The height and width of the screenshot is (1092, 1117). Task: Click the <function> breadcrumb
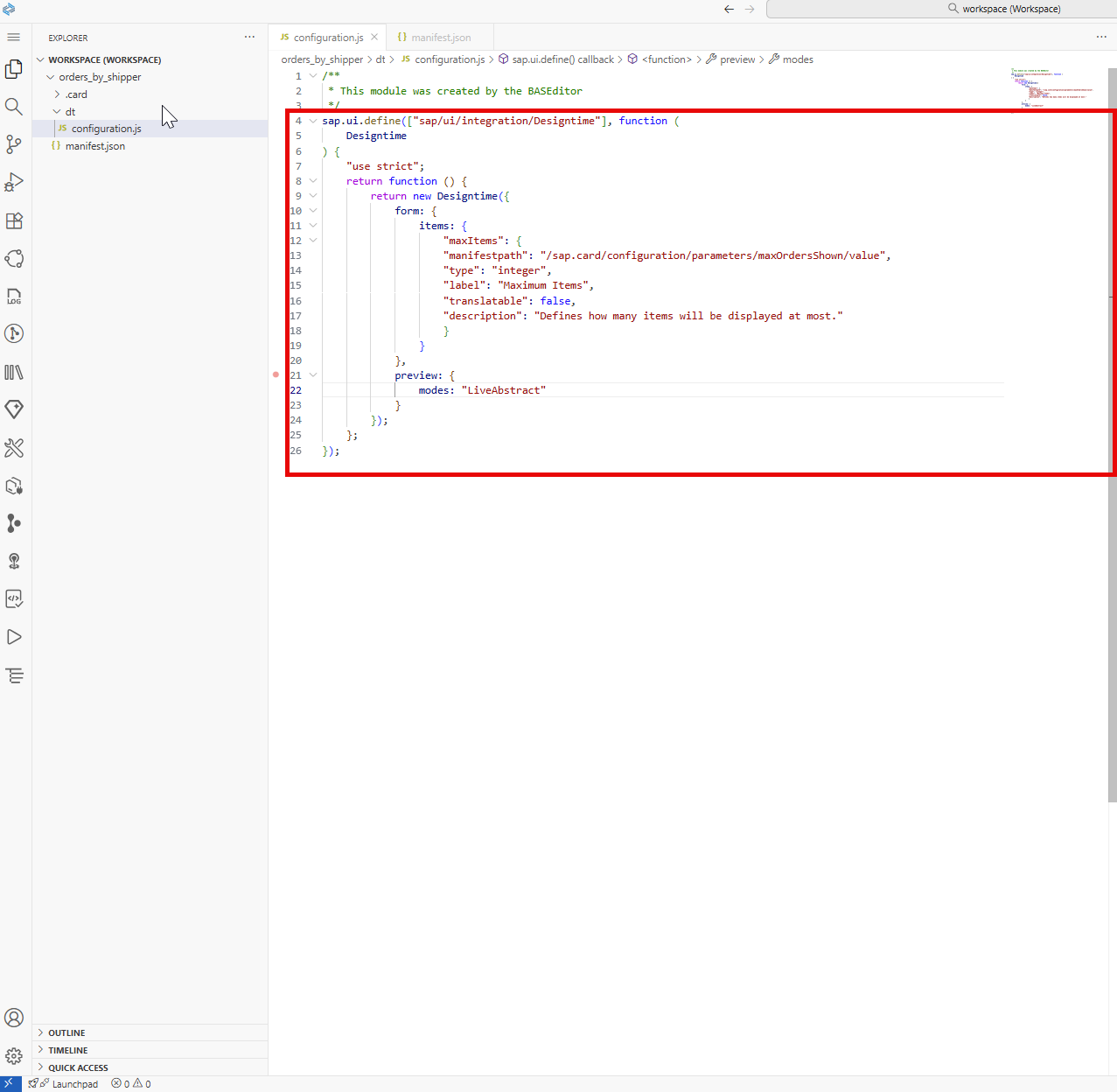[660, 59]
